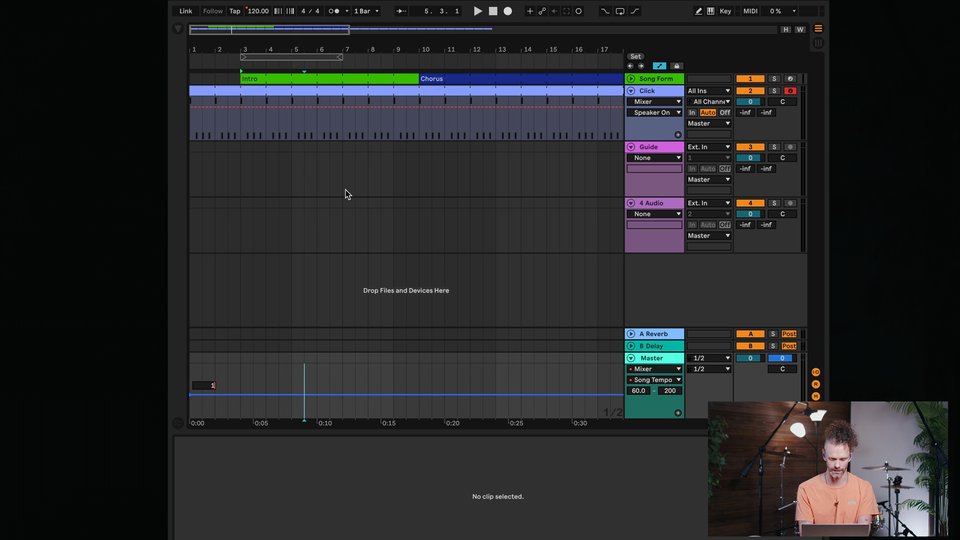Click the Previous Locator arrow below Set
The width and height of the screenshot is (960, 540).
(x=630, y=66)
